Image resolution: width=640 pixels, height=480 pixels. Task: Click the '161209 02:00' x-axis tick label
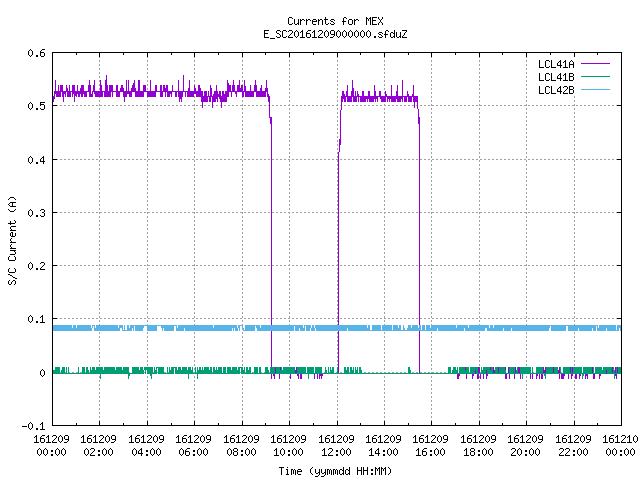pos(99,446)
